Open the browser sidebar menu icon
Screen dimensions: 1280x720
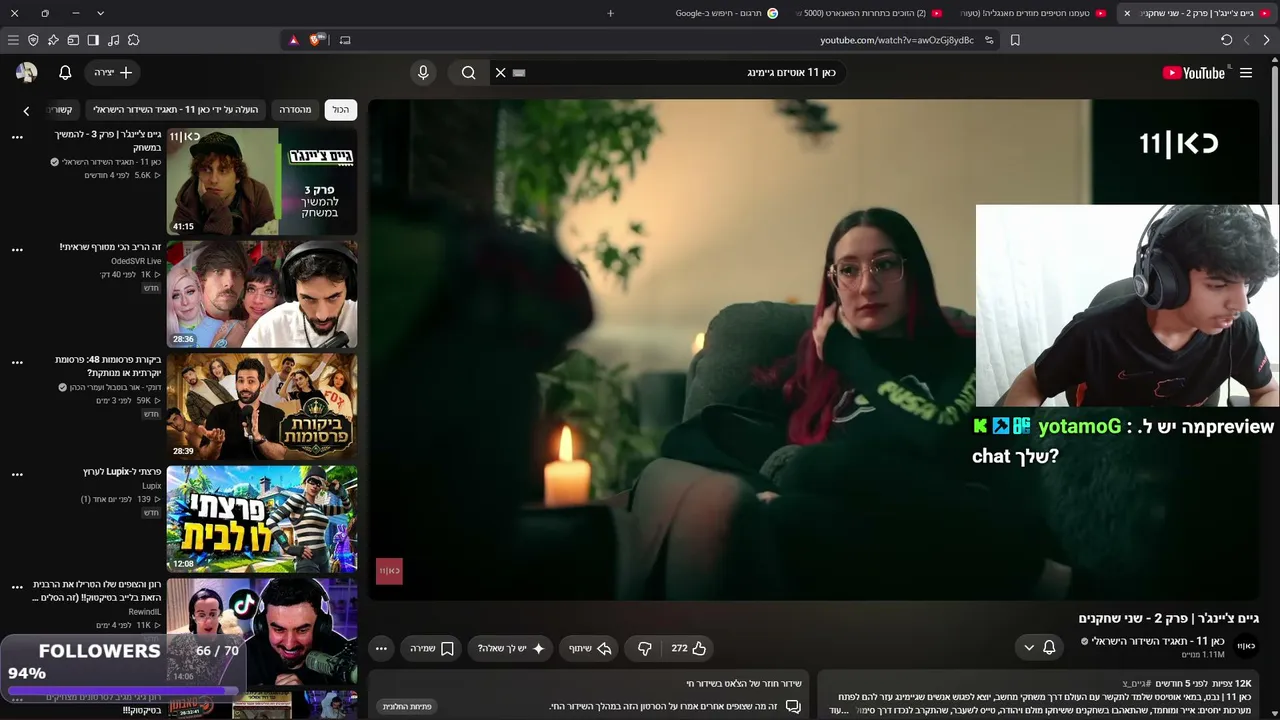13,40
